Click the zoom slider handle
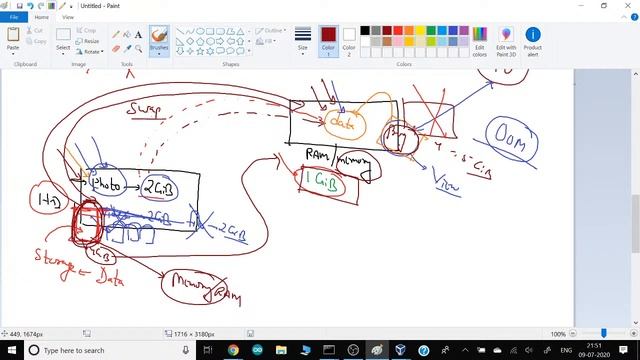 click(604, 333)
